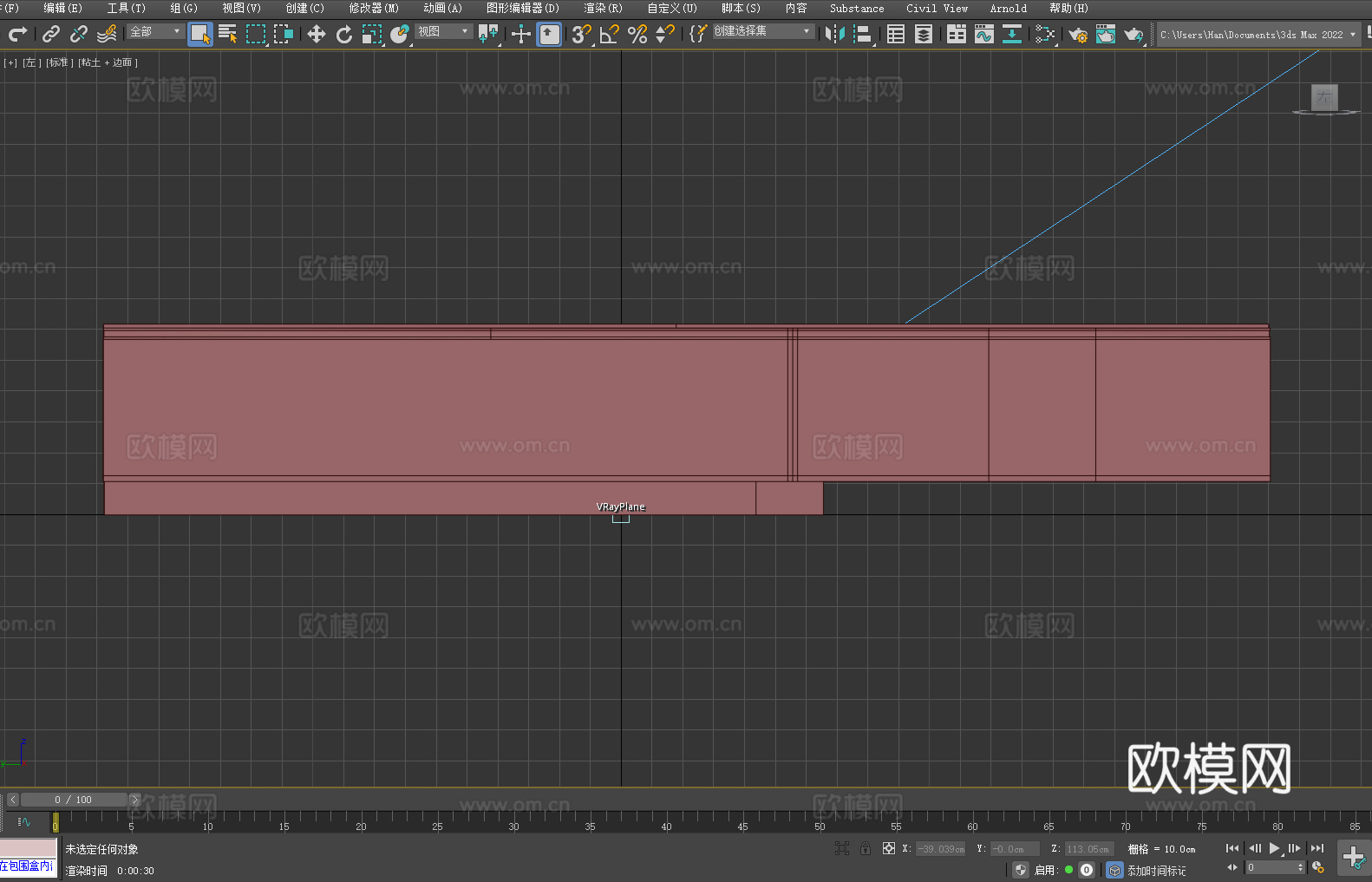This screenshot has height=882, width=1372.
Task: Step to the previous frame
Action: 1254,848
